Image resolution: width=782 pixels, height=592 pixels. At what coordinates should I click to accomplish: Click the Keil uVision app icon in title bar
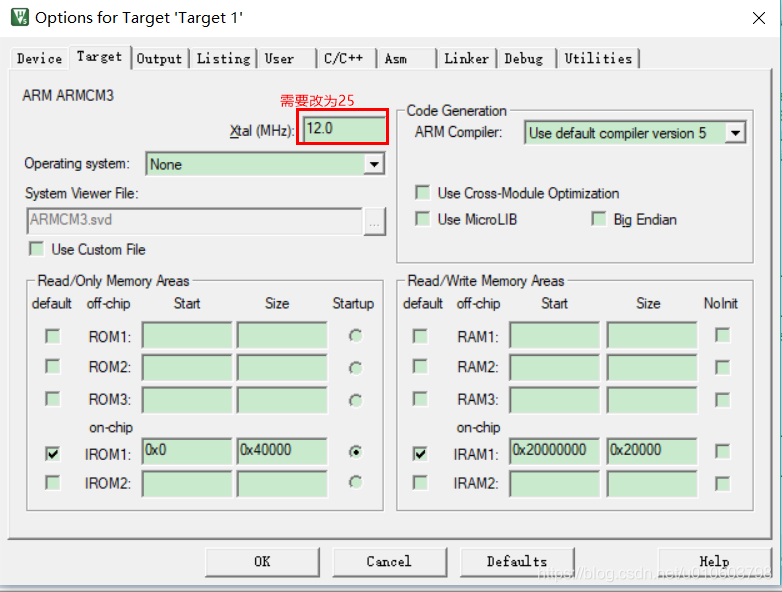tap(20, 16)
